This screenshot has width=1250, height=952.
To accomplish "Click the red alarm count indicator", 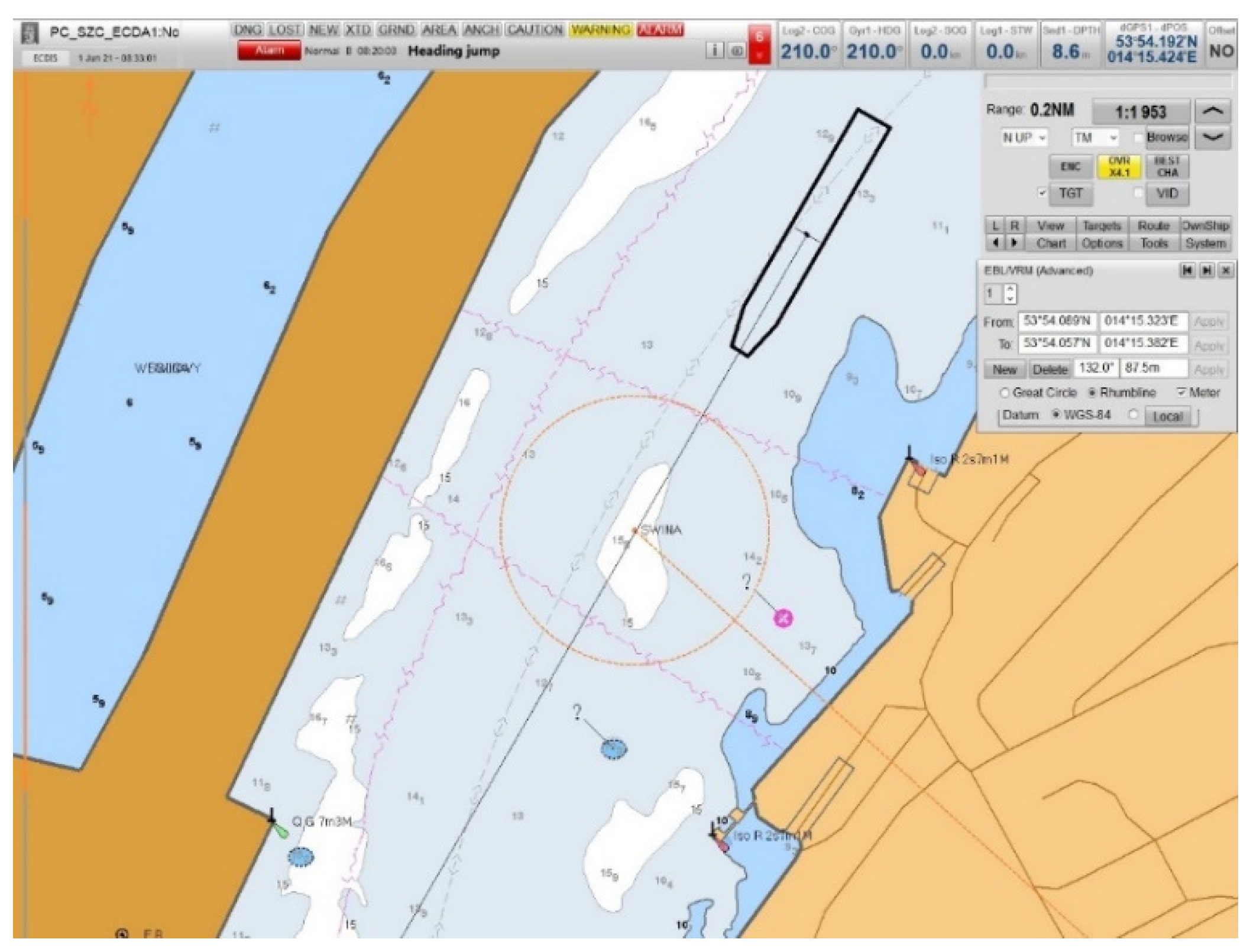I will coord(759,44).
